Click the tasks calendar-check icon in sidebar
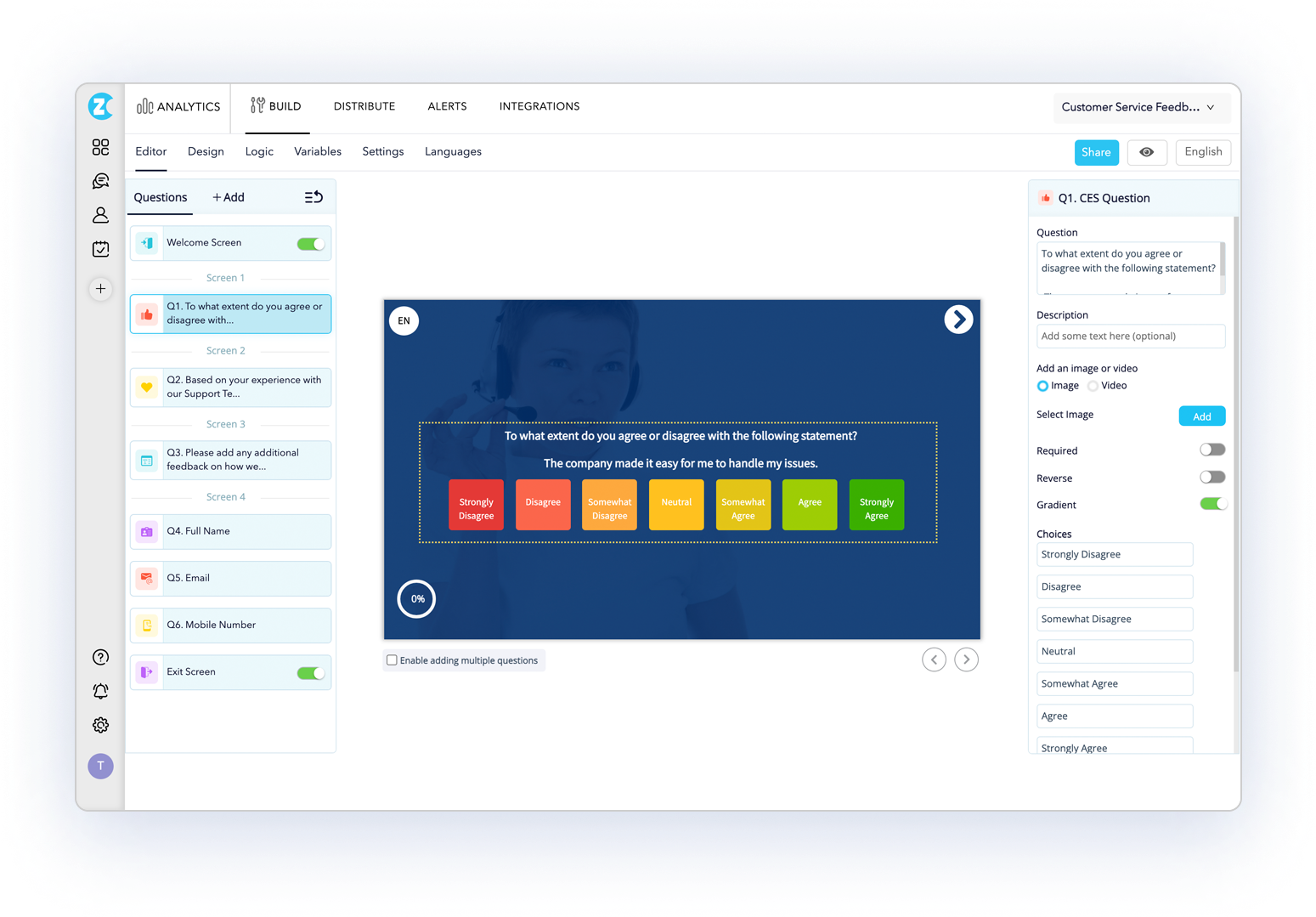 tap(100, 249)
